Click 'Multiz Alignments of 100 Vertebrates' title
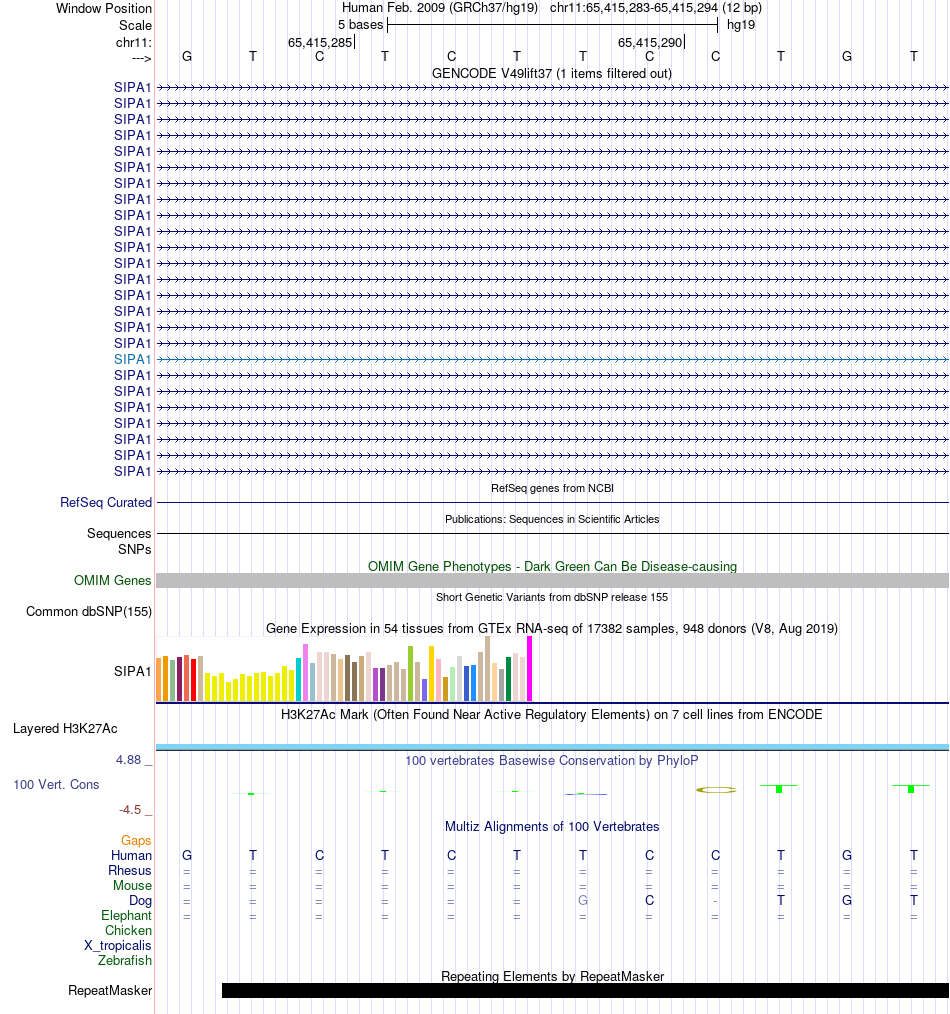This screenshot has height=1014, width=950. pos(552,826)
